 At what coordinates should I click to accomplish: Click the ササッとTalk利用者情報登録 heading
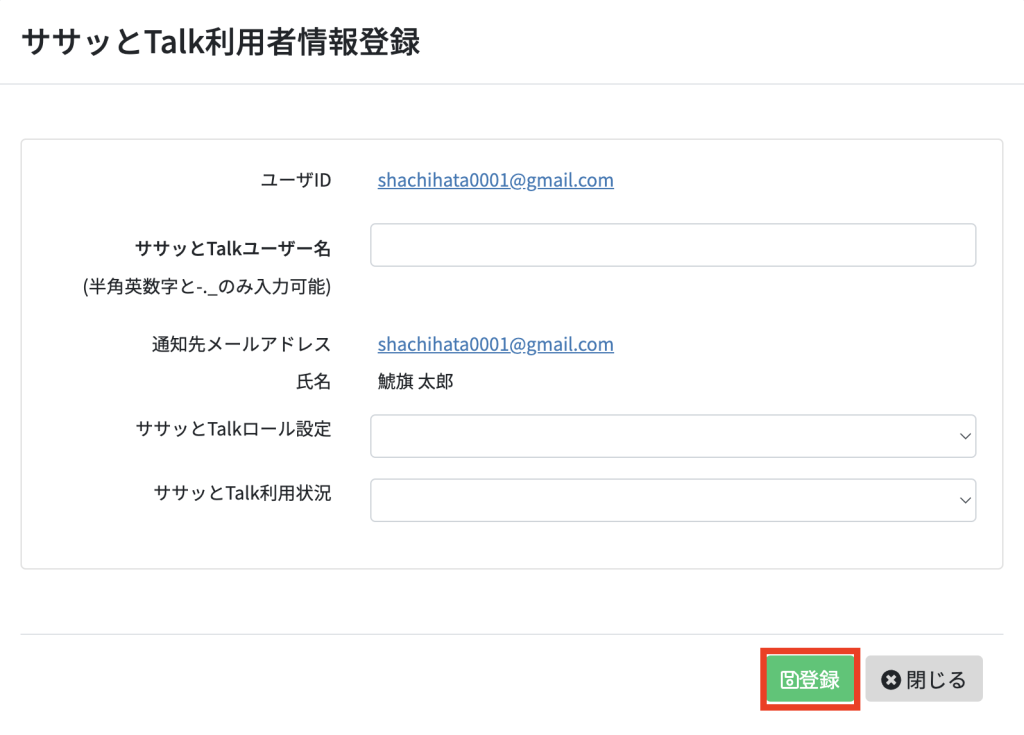pos(221,42)
